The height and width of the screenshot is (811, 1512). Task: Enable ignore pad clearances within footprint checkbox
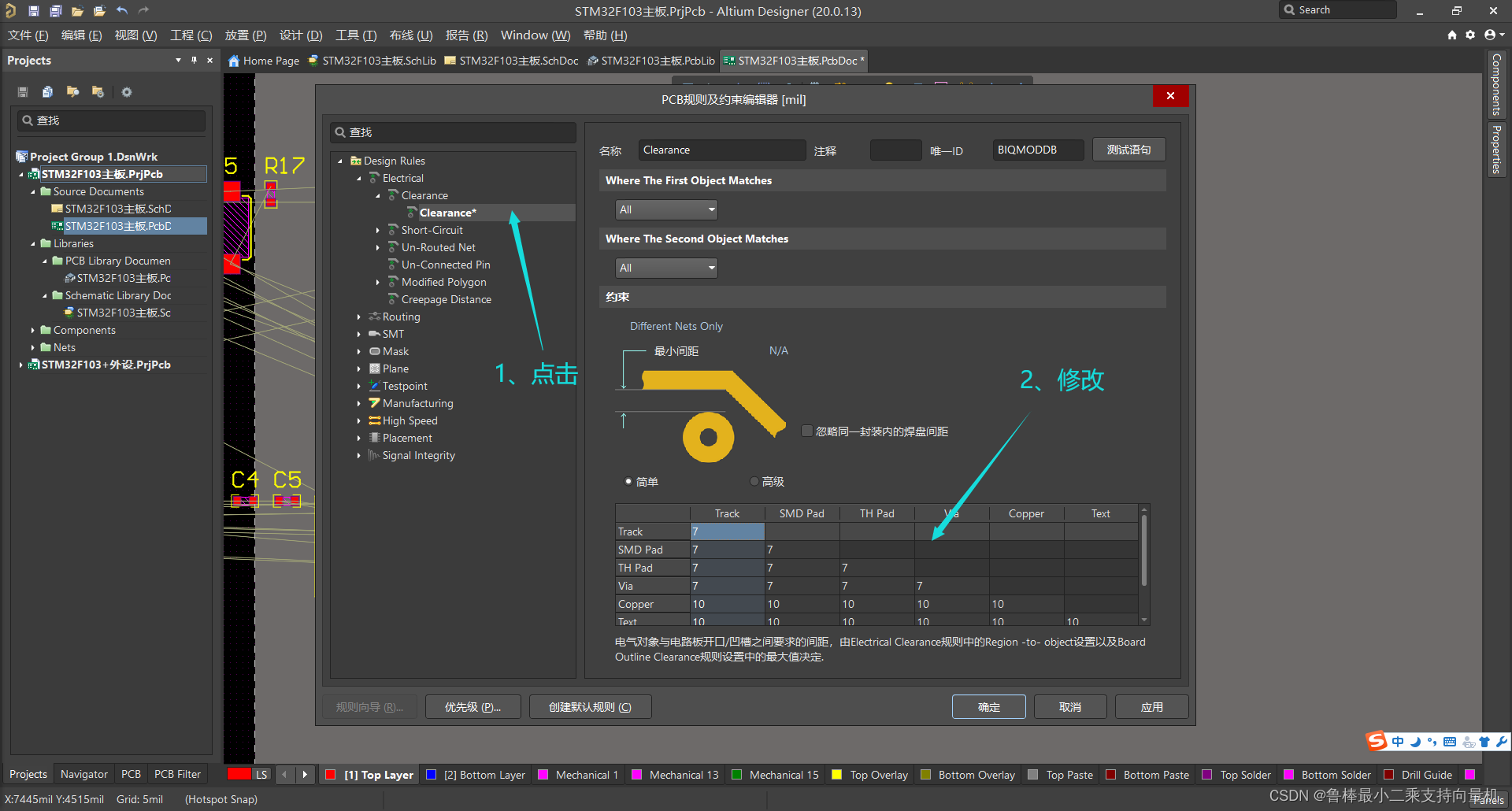coord(807,431)
